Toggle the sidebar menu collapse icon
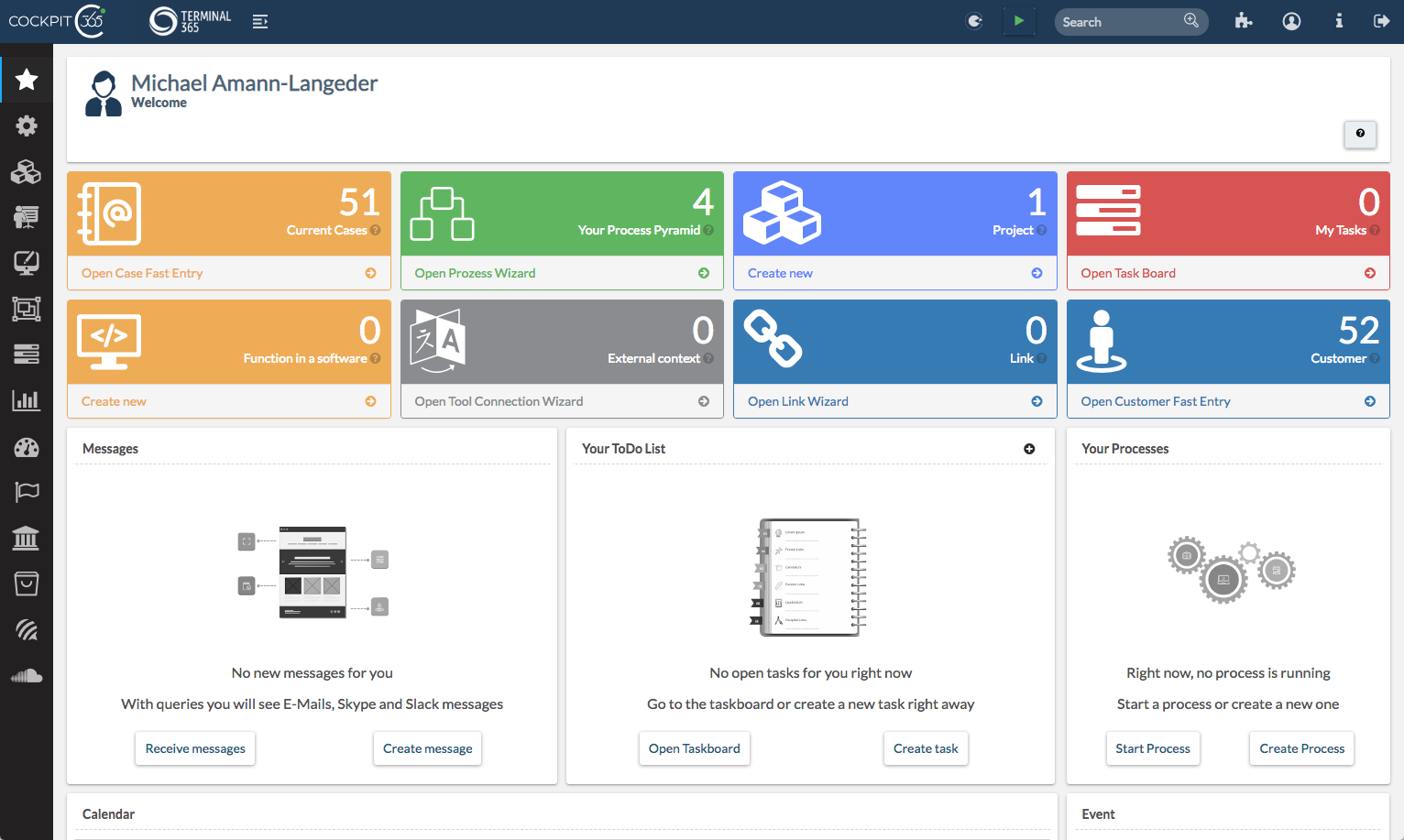 [x=260, y=21]
